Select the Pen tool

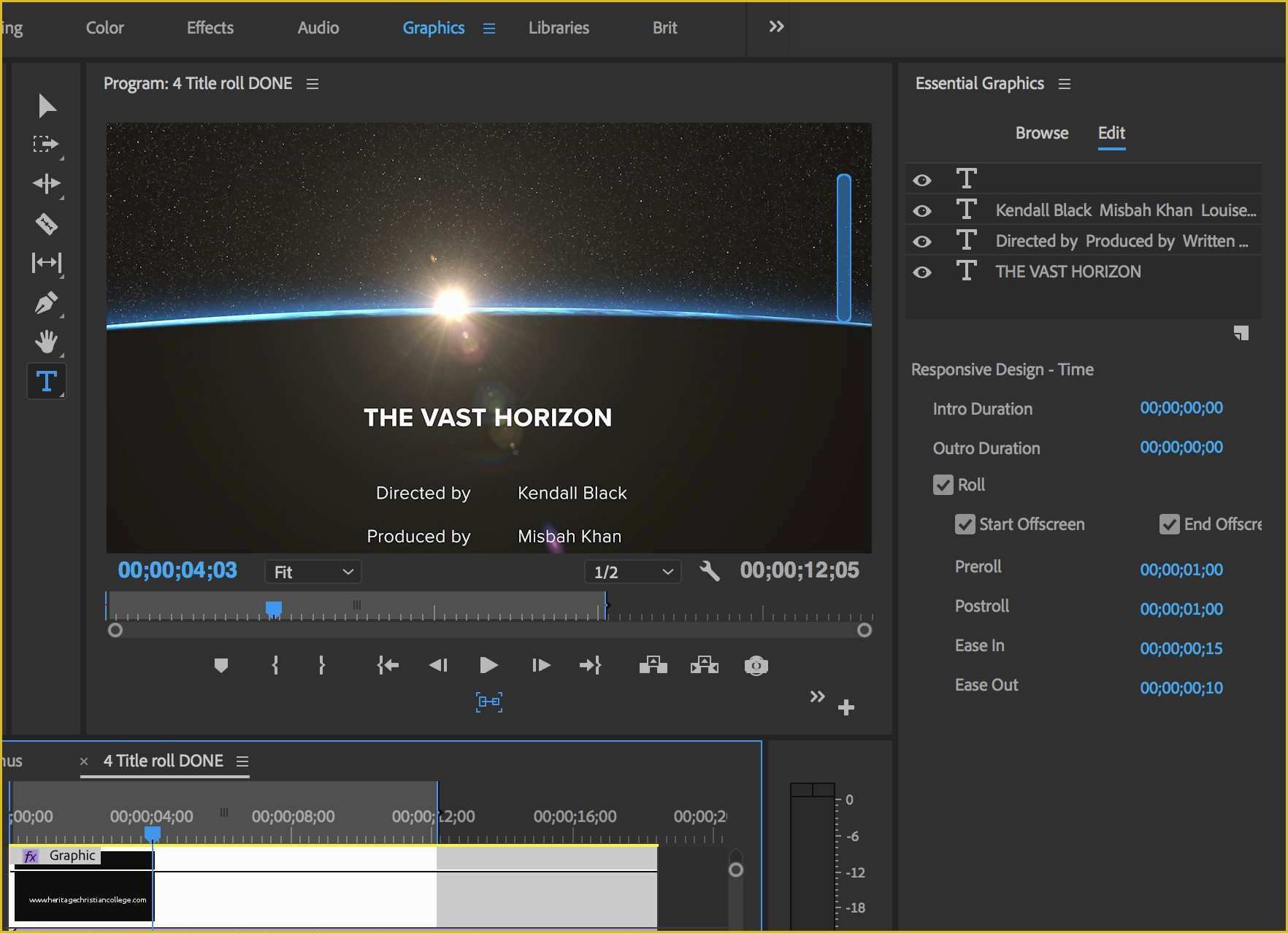point(47,302)
